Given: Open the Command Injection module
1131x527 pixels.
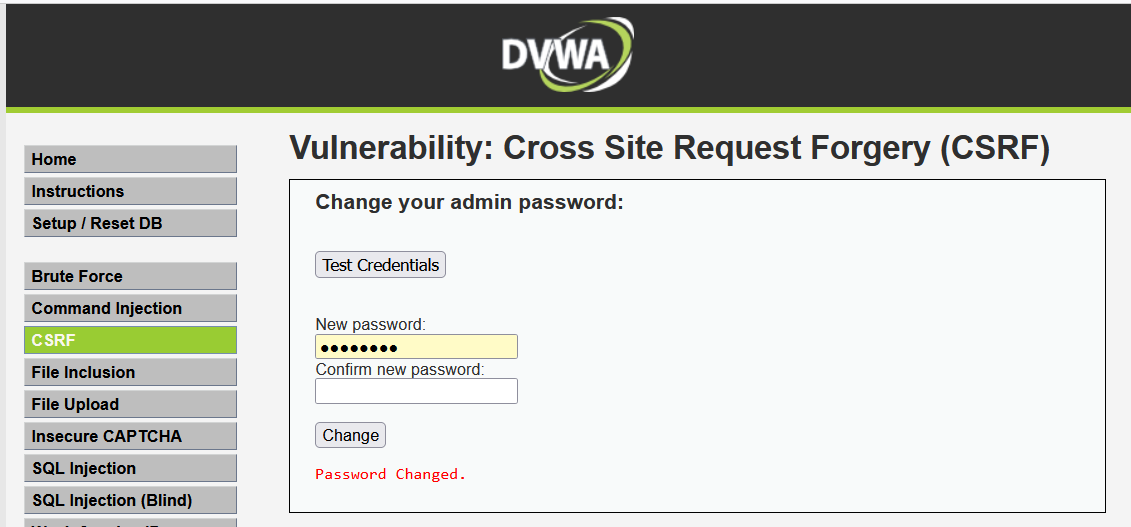Looking at the screenshot, I should point(130,308).
